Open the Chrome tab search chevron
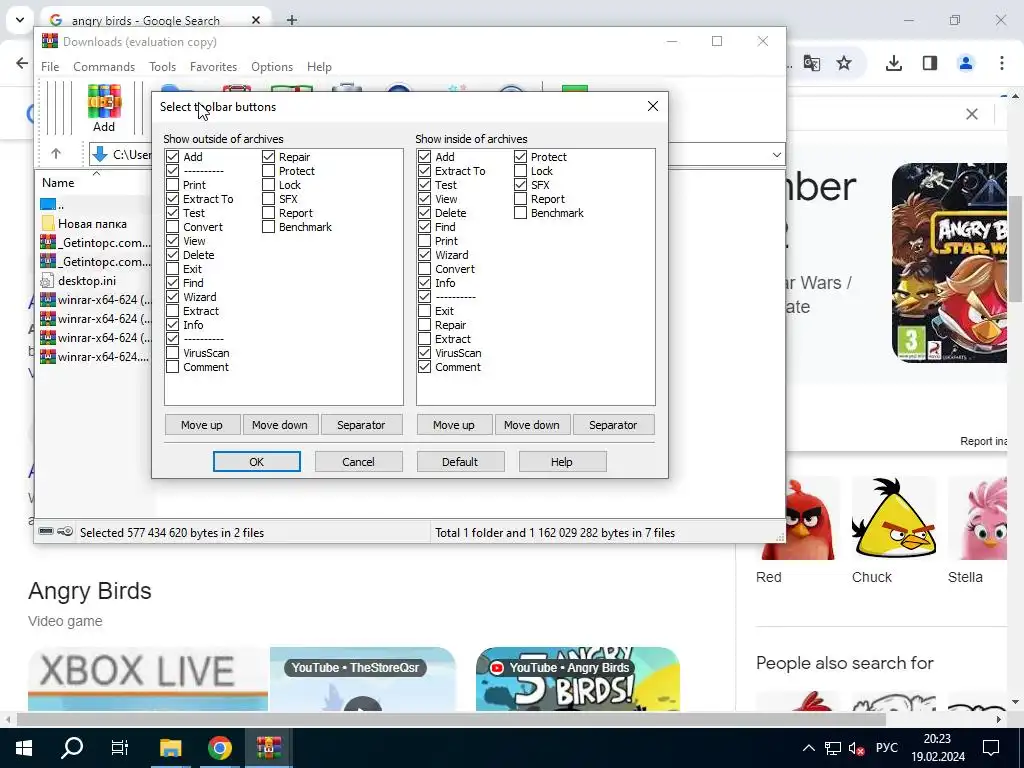Image resolution: width=1024 pixels, height=768 pixels. [x=20, y=20]
